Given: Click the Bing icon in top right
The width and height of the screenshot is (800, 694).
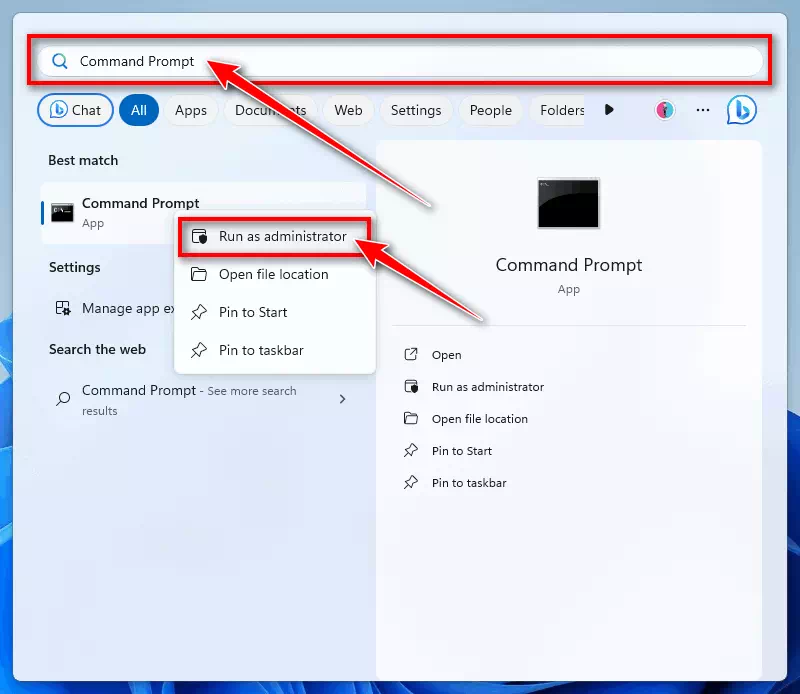Looking at the screenshot, I should point(741,110).
